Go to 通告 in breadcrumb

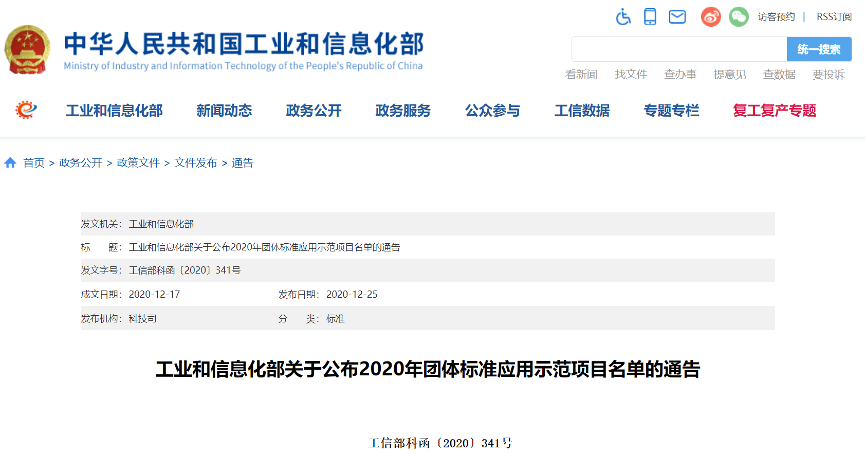242,163
